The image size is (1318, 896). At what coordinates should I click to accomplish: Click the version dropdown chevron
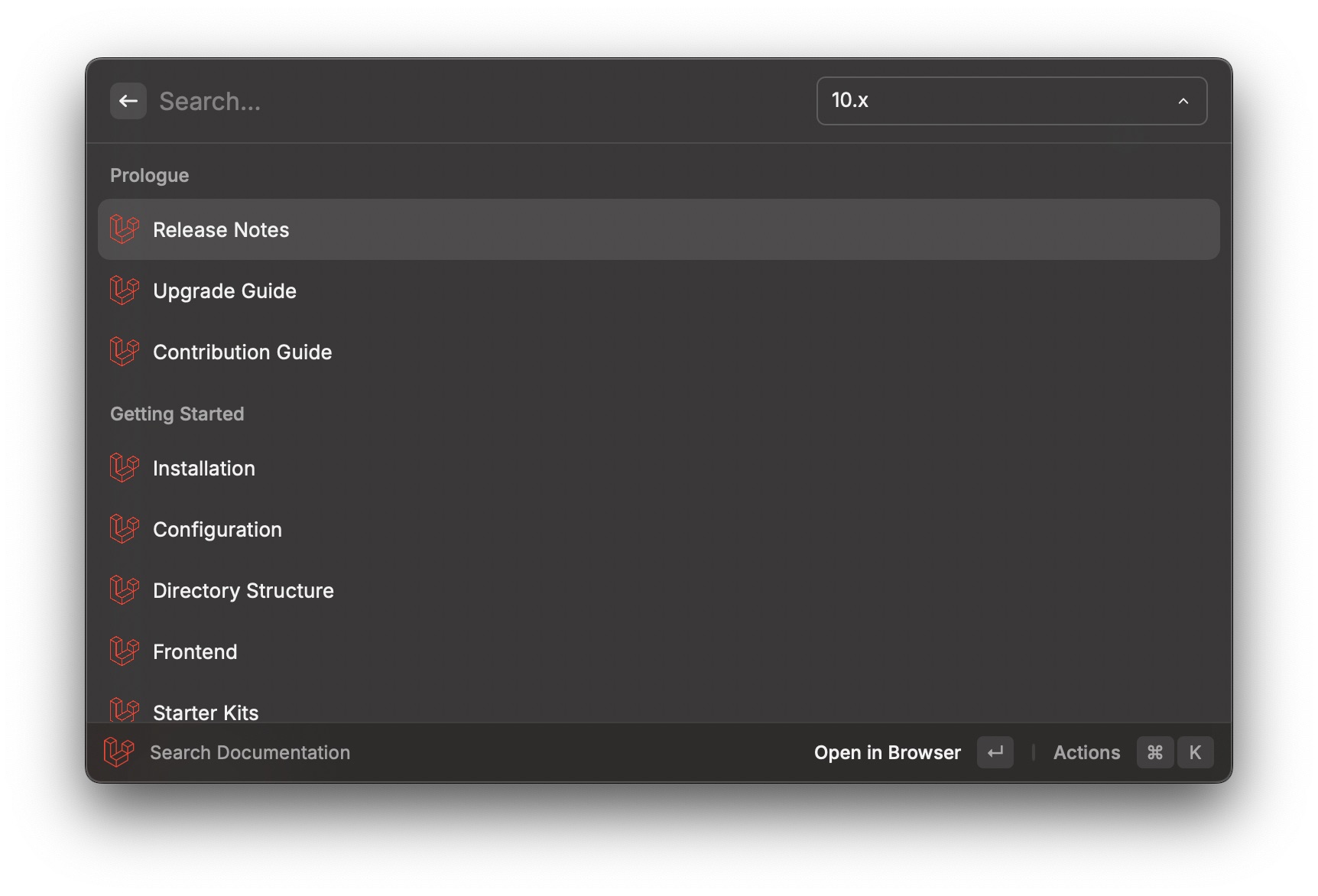pyautogui.click(x=1183, y=101)
